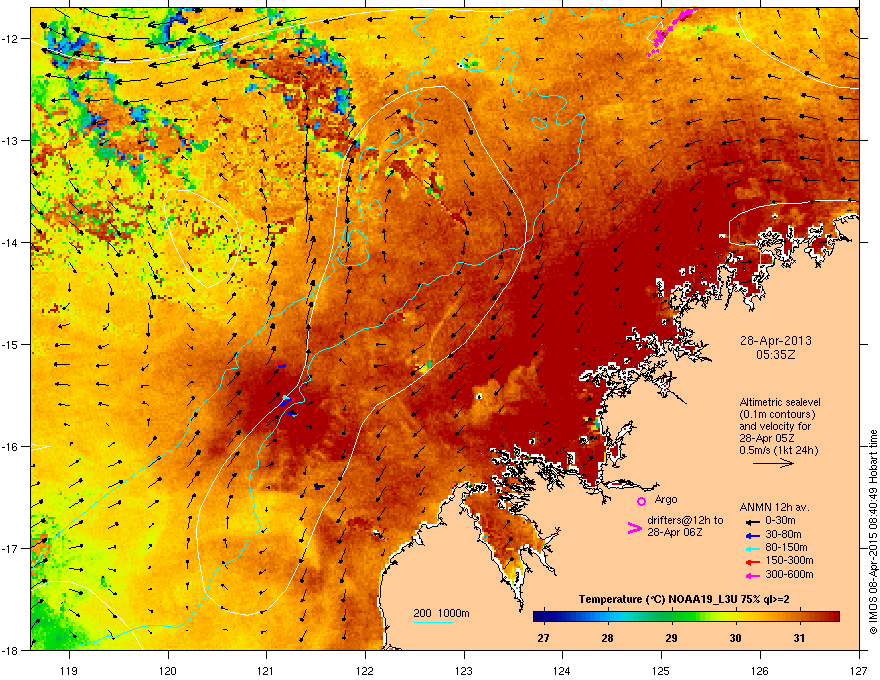Click the 80-150m depth label
Screen dimensions: 880x680
coord(786,548)
